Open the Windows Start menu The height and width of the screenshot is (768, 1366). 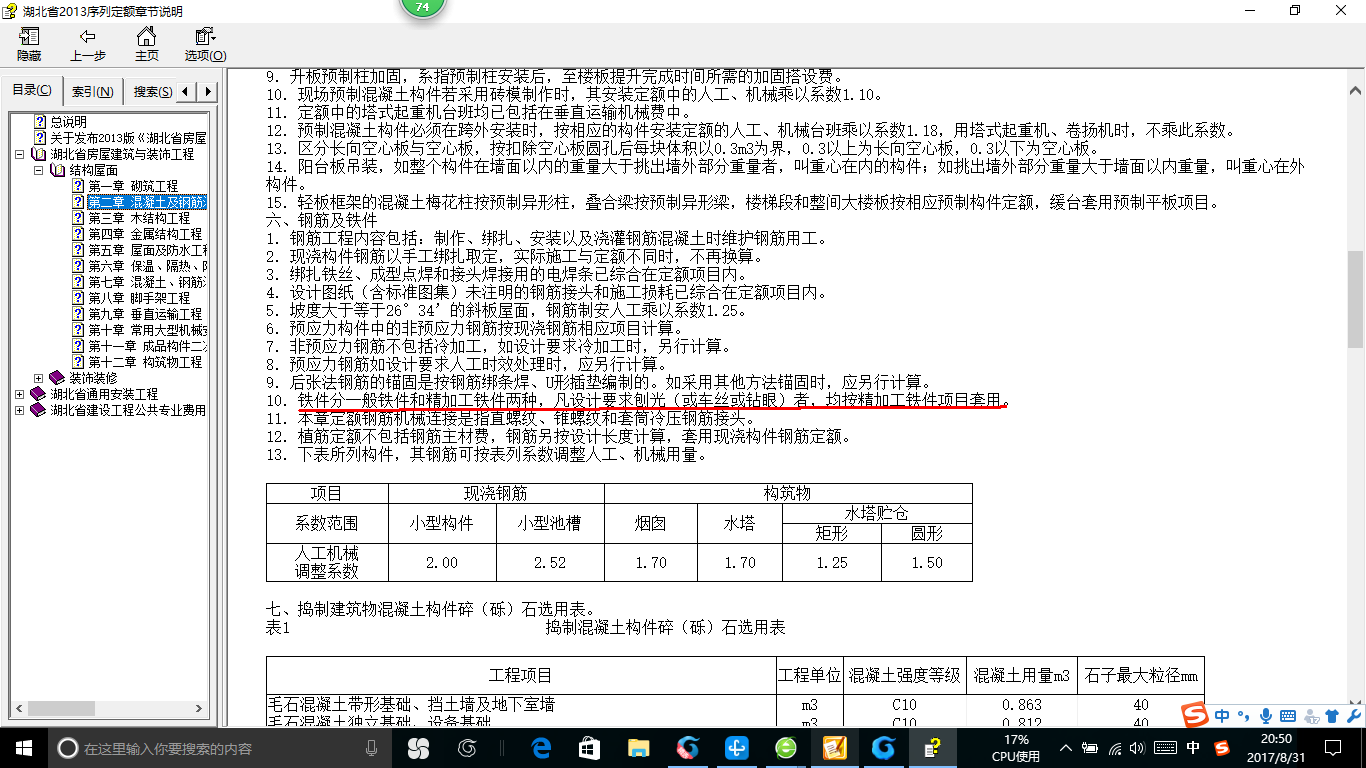tap(24, 747)
